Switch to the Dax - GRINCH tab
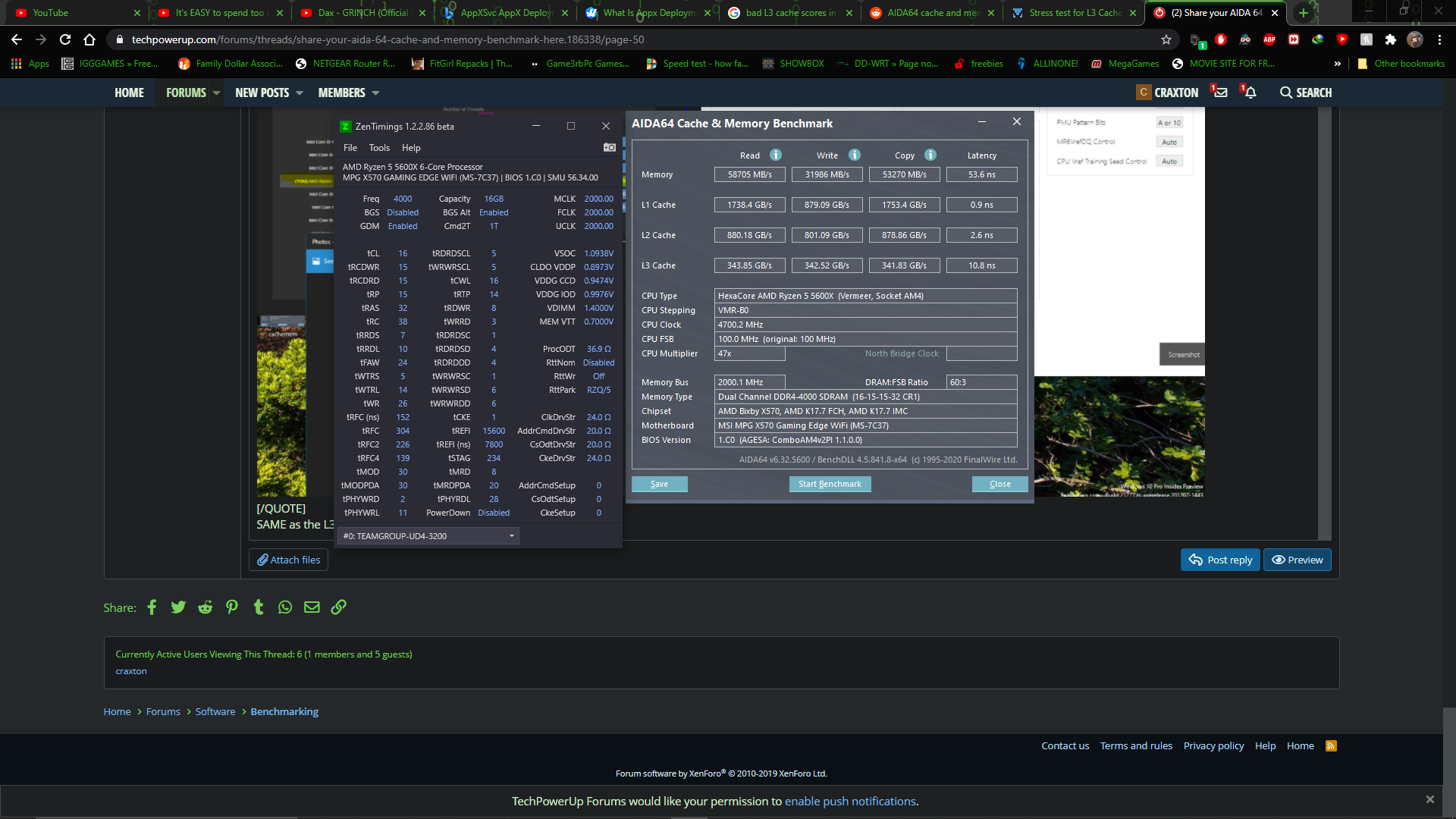This screenshot has height=819, width=1456. coord(362,13)
